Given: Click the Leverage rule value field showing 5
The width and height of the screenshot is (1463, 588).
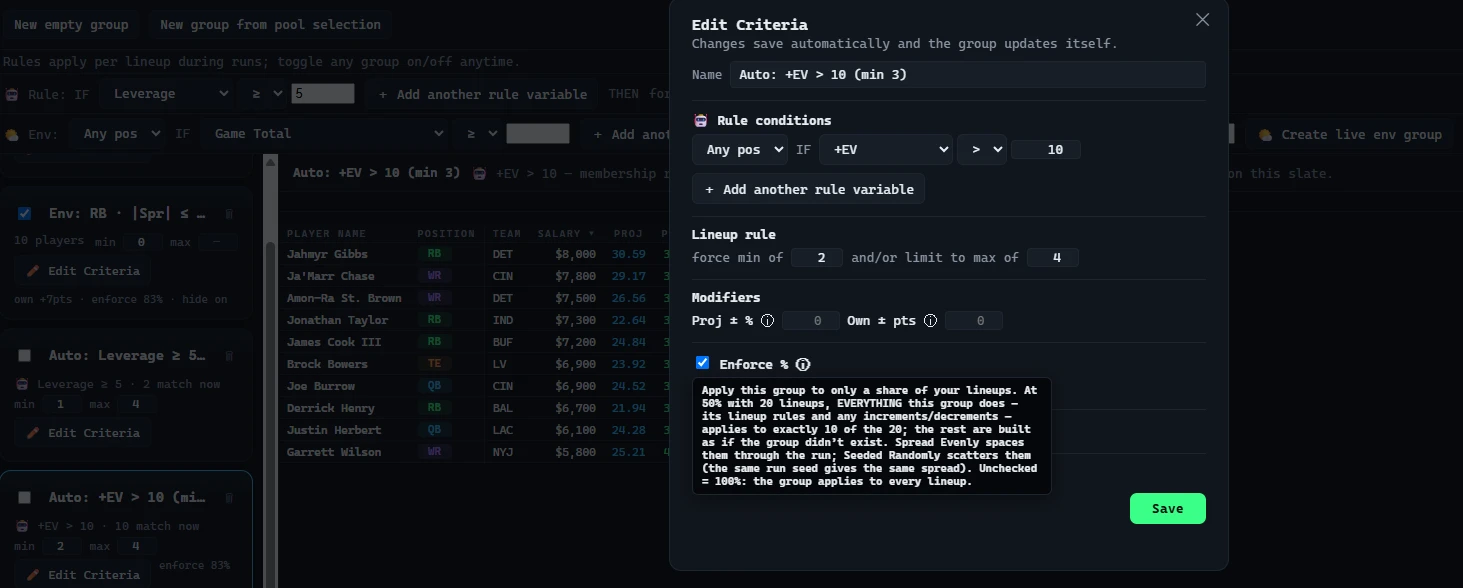Looking at the screenshot, I should [x=323, y=94].
